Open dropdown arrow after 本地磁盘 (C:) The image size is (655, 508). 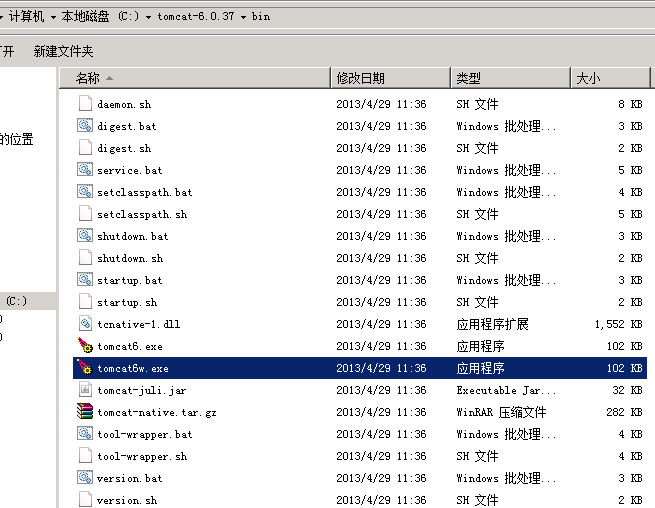point(148,17)
